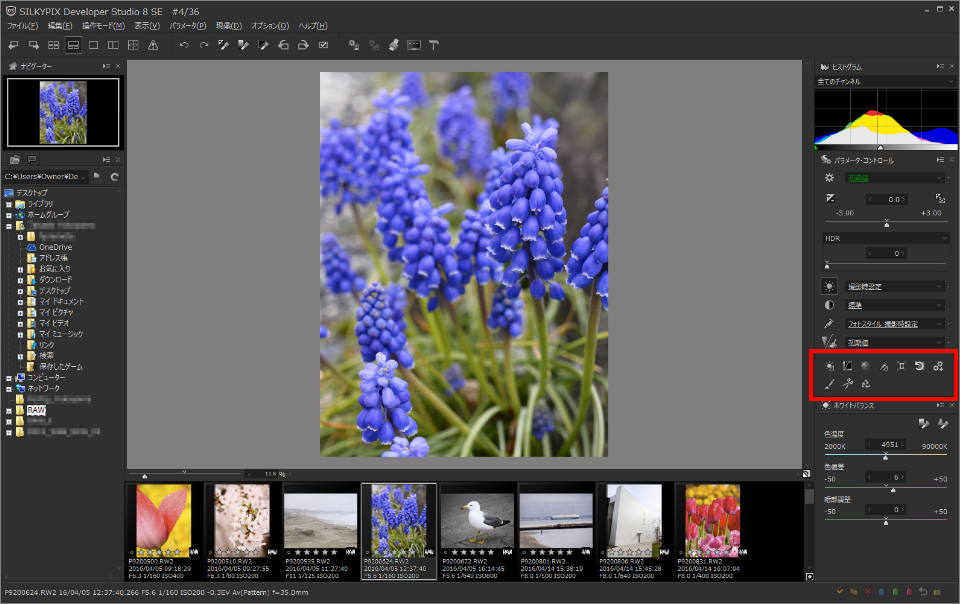
Task: Open the 現像(D) menu
Action: pos(229,25)
